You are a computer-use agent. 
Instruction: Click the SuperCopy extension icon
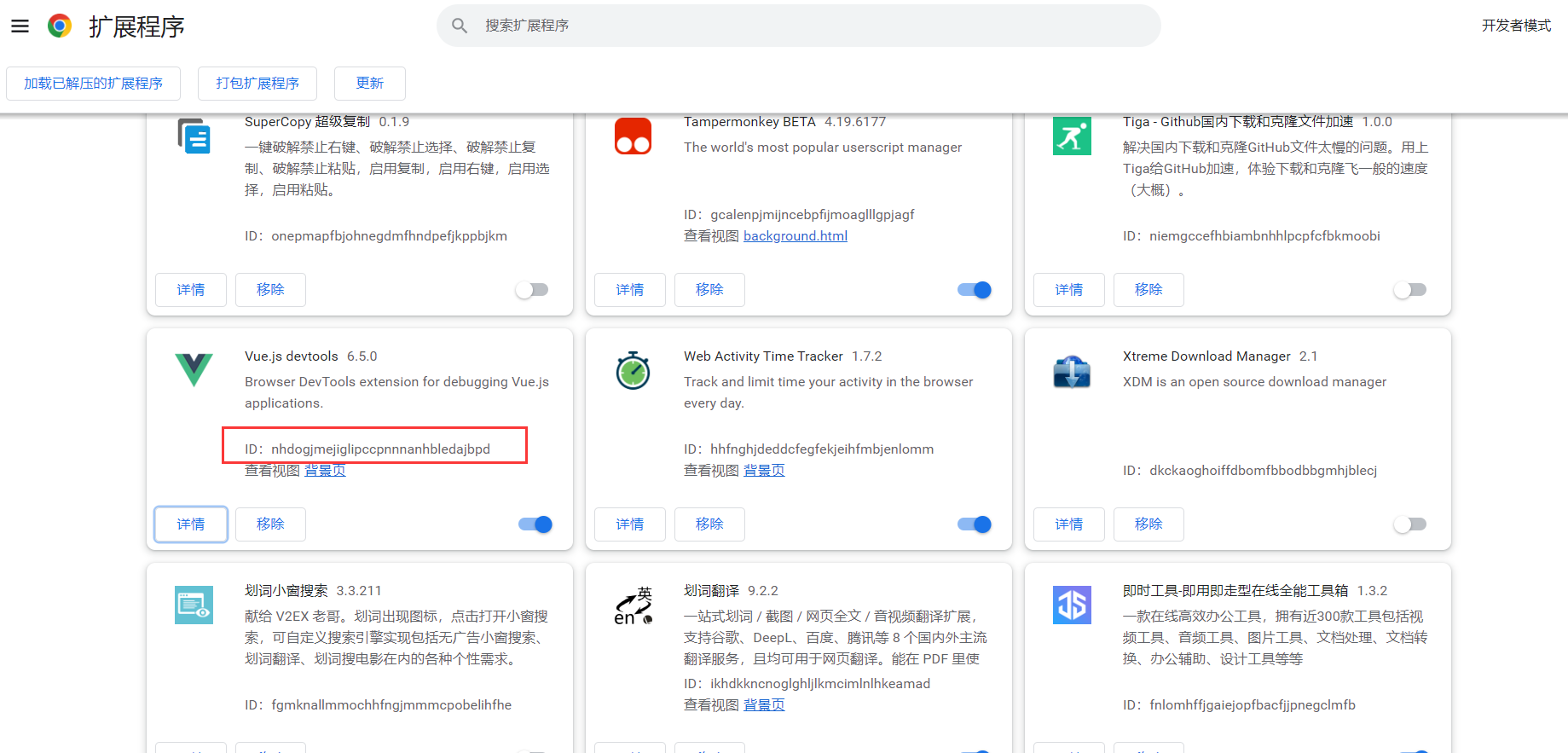(x=194, y=136)
